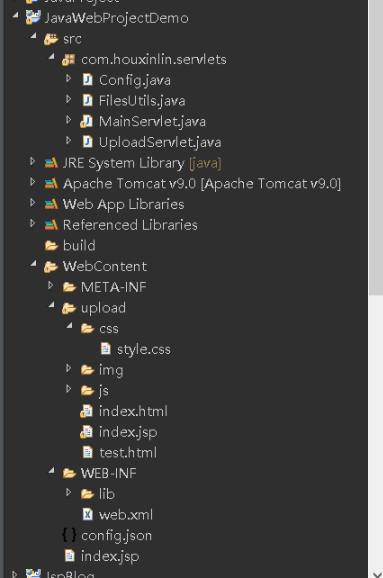Click the style.css file icon
The height and width of the screenshot is (578, 383).
tap(105, 349)
